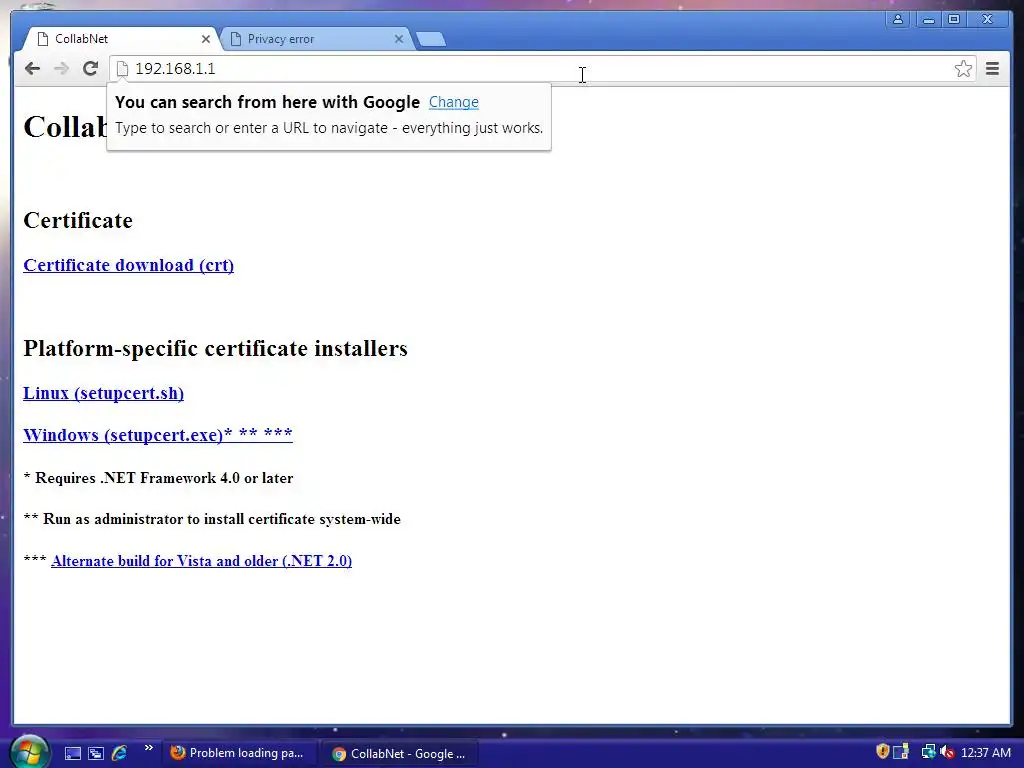Click Show Desktop in quick launch
The width and height of the screenshot is (1024, 768).
click(x=73, y=754)
